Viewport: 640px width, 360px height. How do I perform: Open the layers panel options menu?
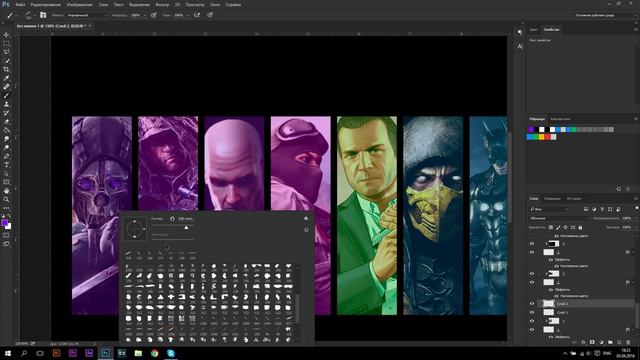coord(636,199)
